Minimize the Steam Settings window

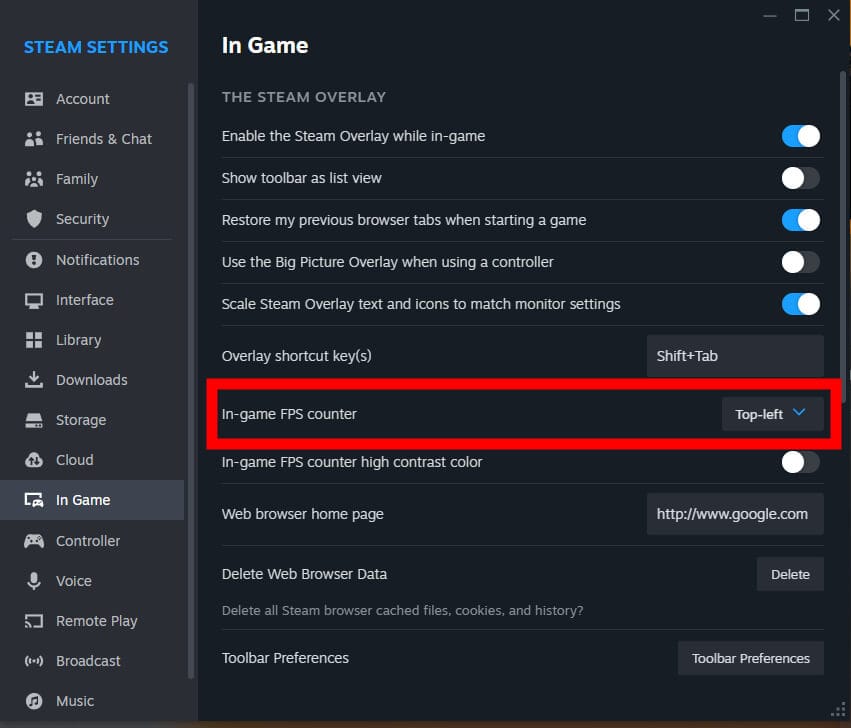pos(770,16)
